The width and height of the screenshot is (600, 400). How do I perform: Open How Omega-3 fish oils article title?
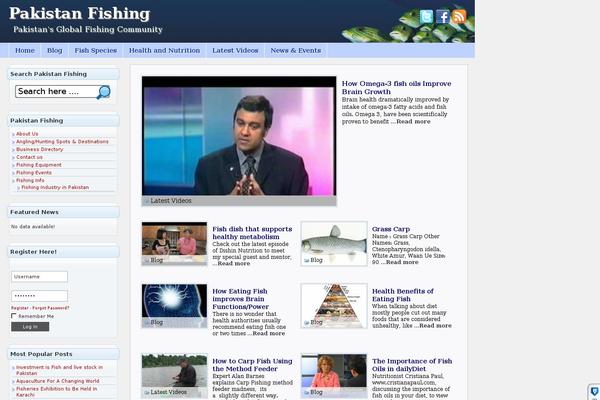coord(396,88)
